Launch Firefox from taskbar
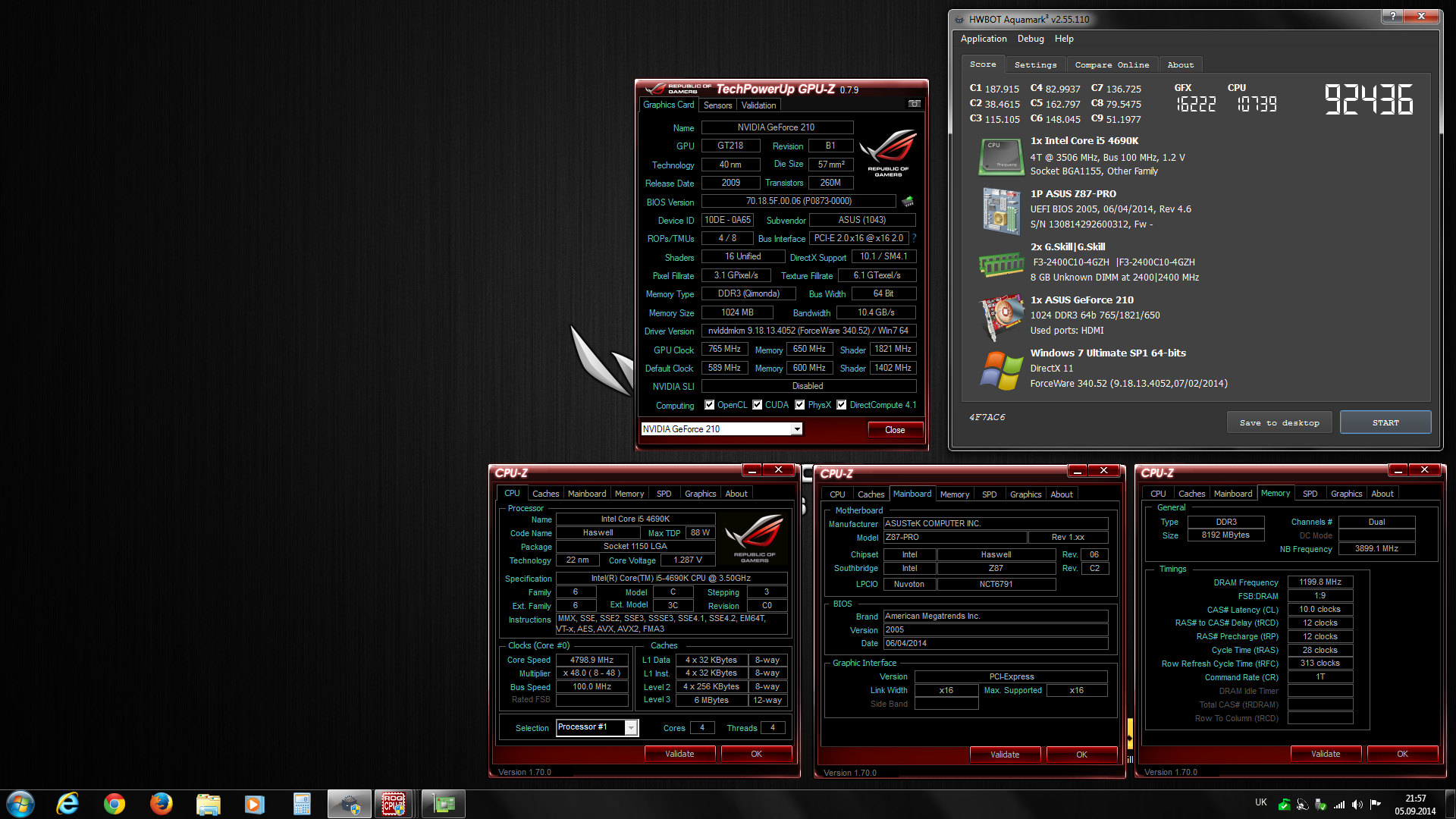The image size is (1456, 819). 161,804
